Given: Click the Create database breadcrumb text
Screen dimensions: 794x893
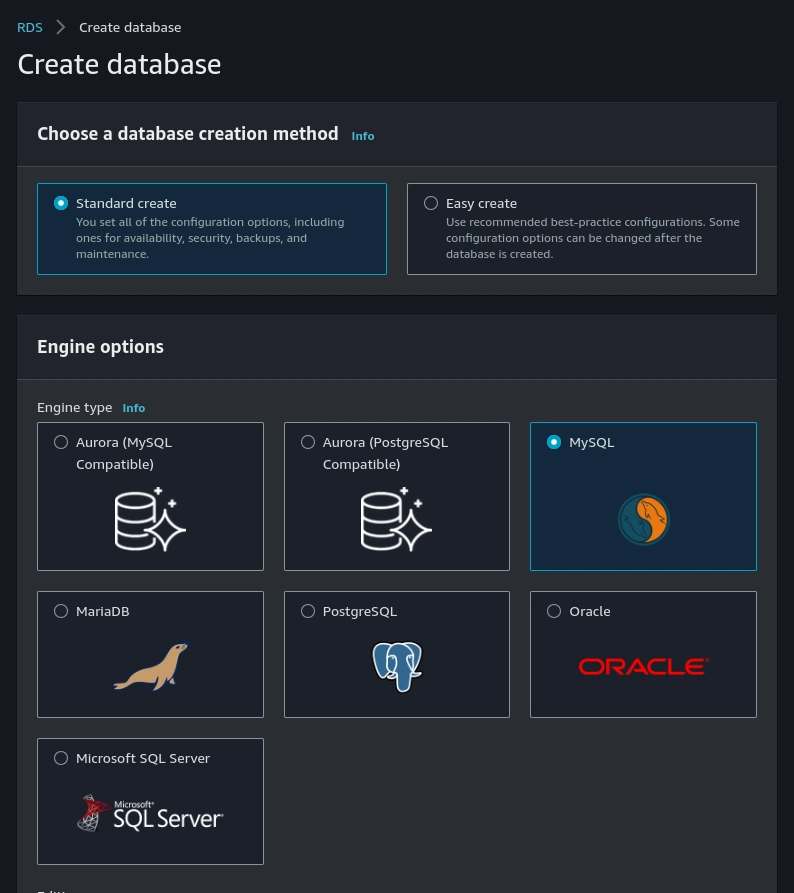Looking at the screenshot, I should pos(130,27).
